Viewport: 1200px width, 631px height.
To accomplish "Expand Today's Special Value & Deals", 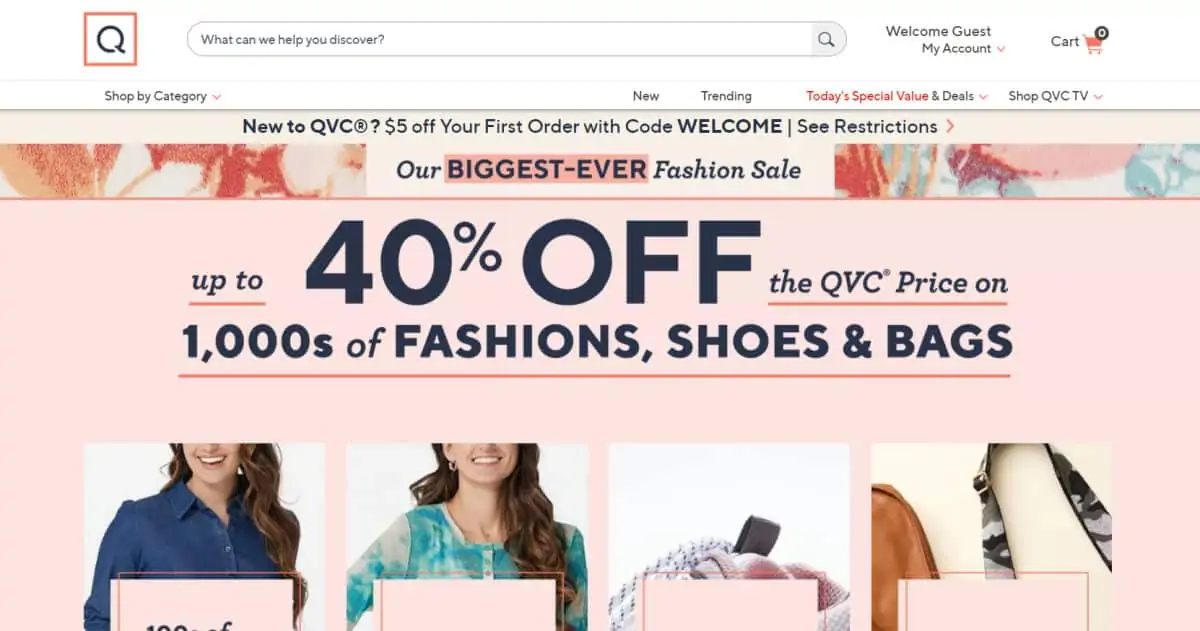I will pyautogui.click(x=897, y=97).
